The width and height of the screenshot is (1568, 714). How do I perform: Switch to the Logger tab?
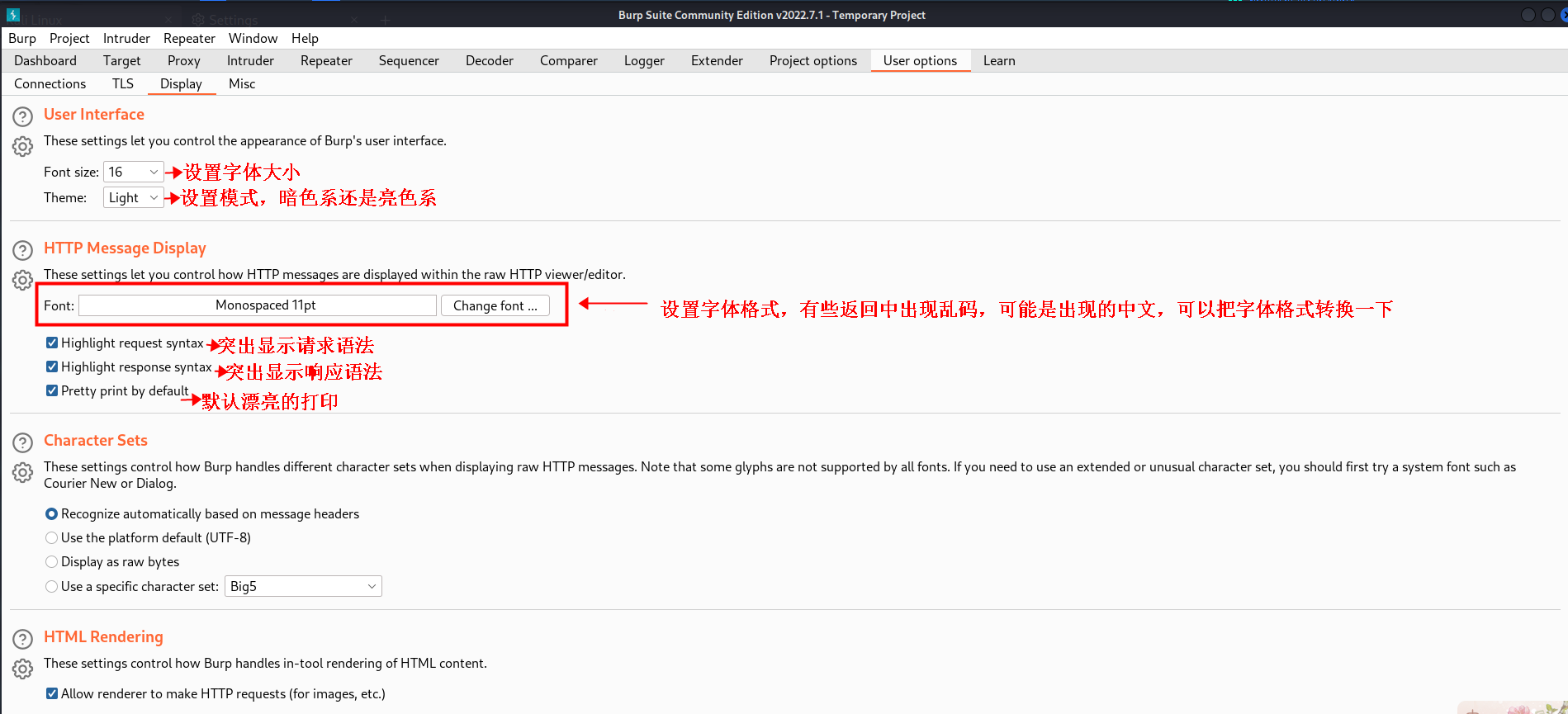644,60
